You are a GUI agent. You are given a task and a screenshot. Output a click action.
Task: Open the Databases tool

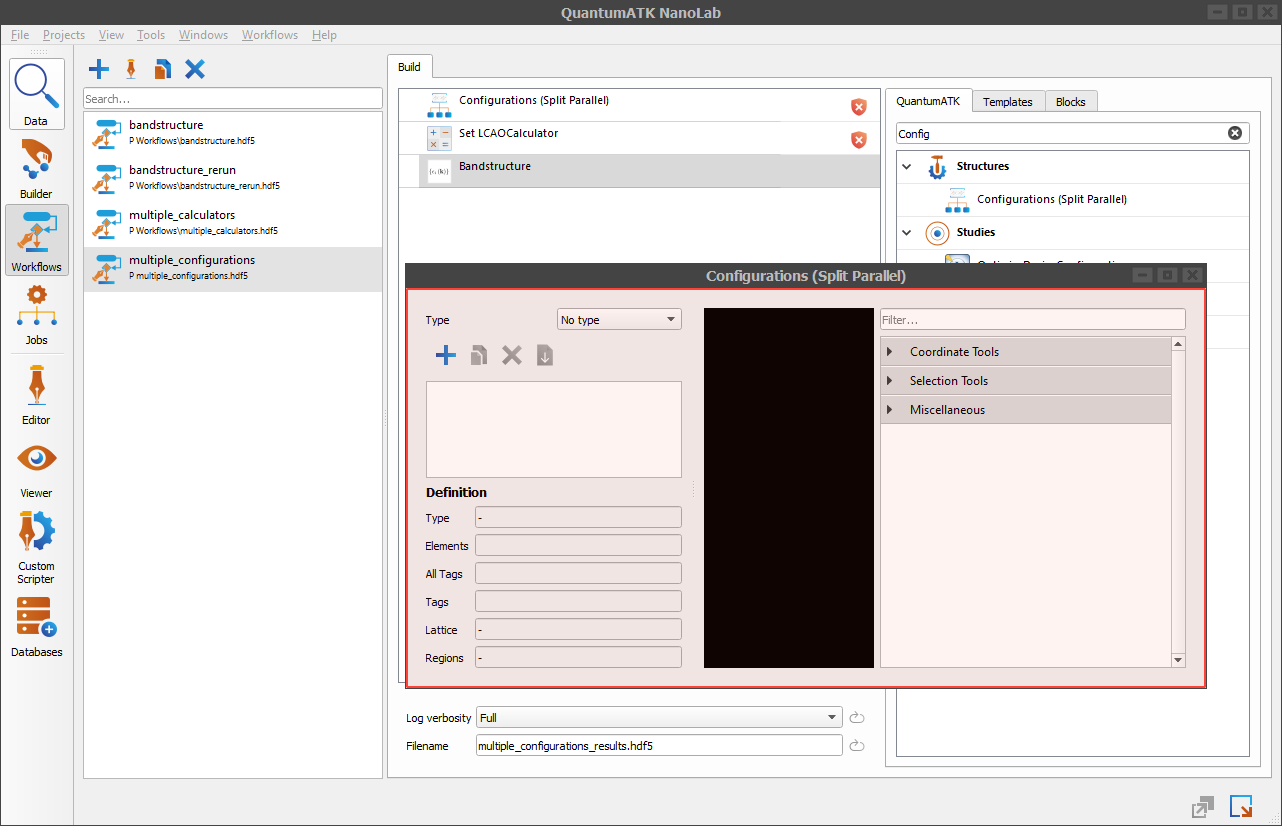point(36,627)
